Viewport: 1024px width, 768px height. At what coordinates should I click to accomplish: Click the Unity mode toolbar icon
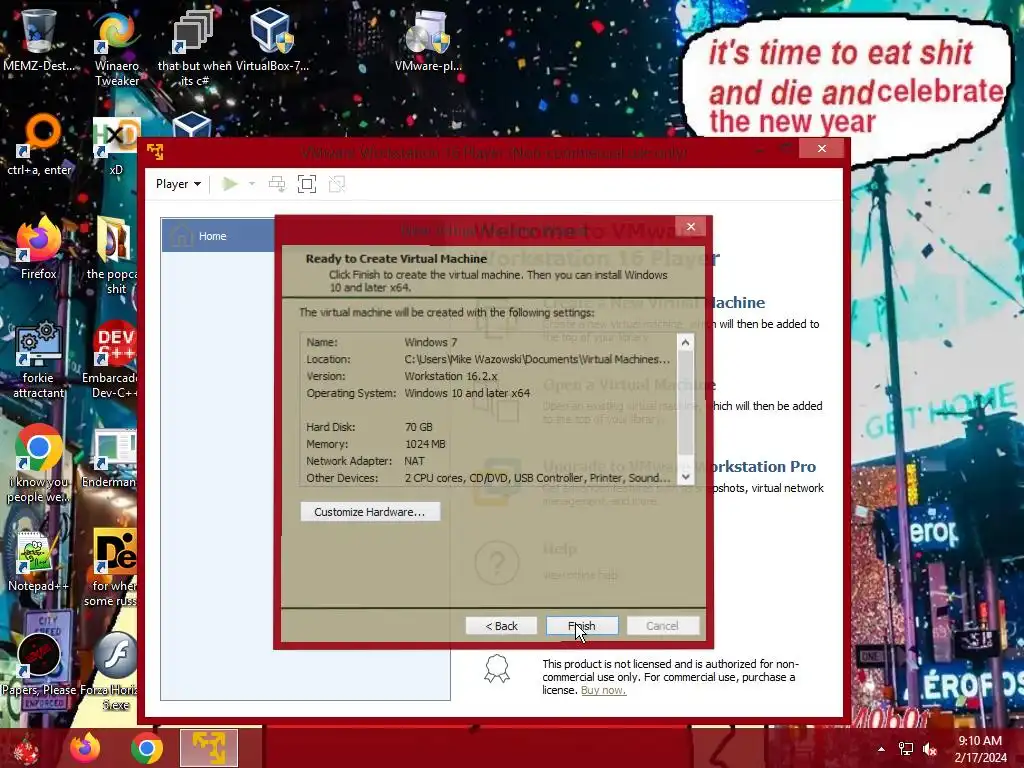(337, 184)
